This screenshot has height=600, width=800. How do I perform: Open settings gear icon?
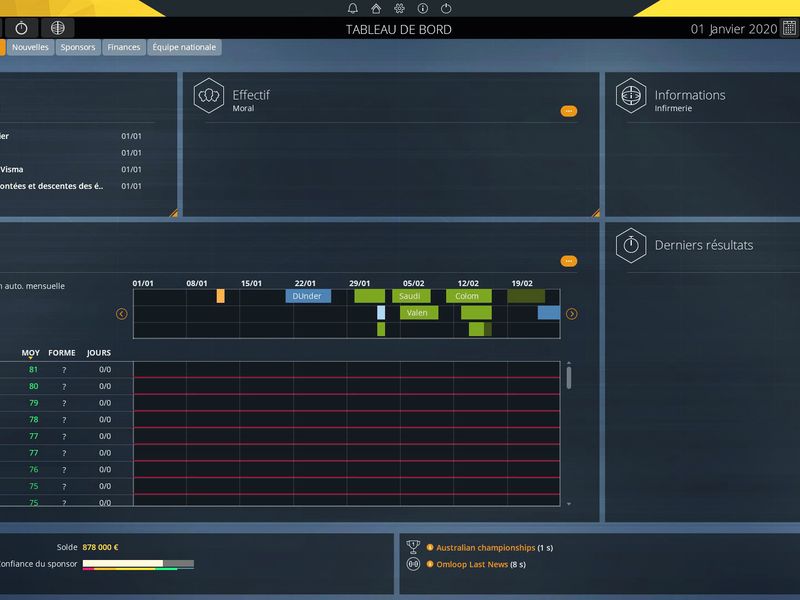point(399,8)
